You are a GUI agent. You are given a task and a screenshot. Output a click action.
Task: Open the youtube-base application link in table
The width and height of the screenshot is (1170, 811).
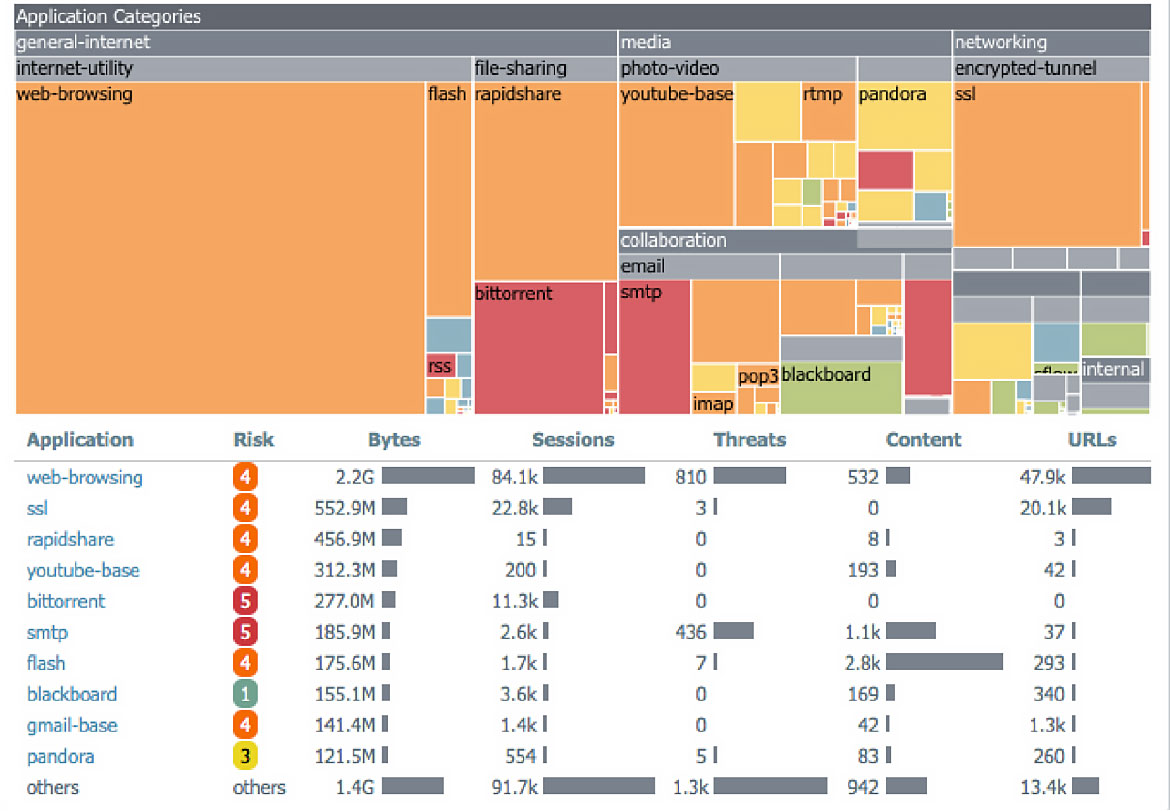pyautogui.click(x=83, y=570)
